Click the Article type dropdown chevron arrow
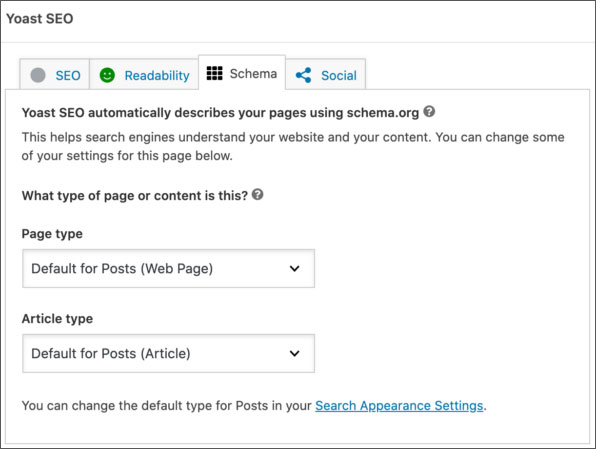The image size is (596, 449). pos(295,353)
